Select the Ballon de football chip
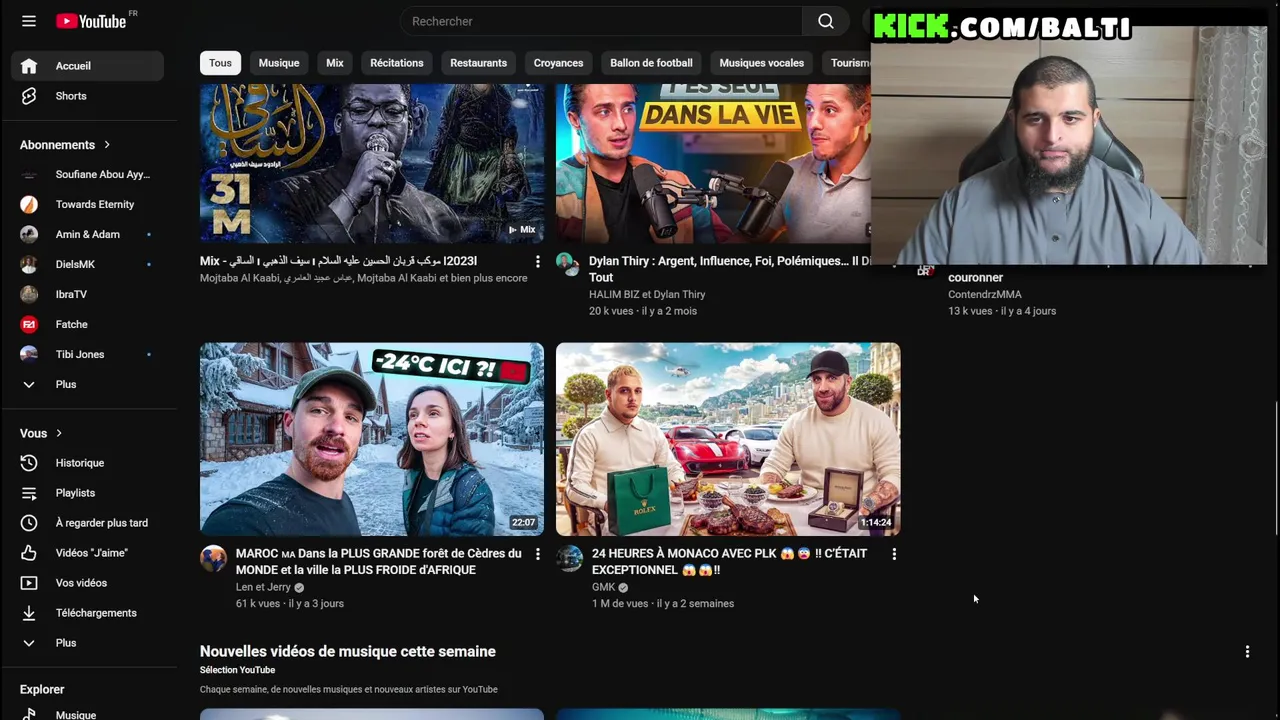Viewport: 1280px width, 720px height. (x=651, y=63)
